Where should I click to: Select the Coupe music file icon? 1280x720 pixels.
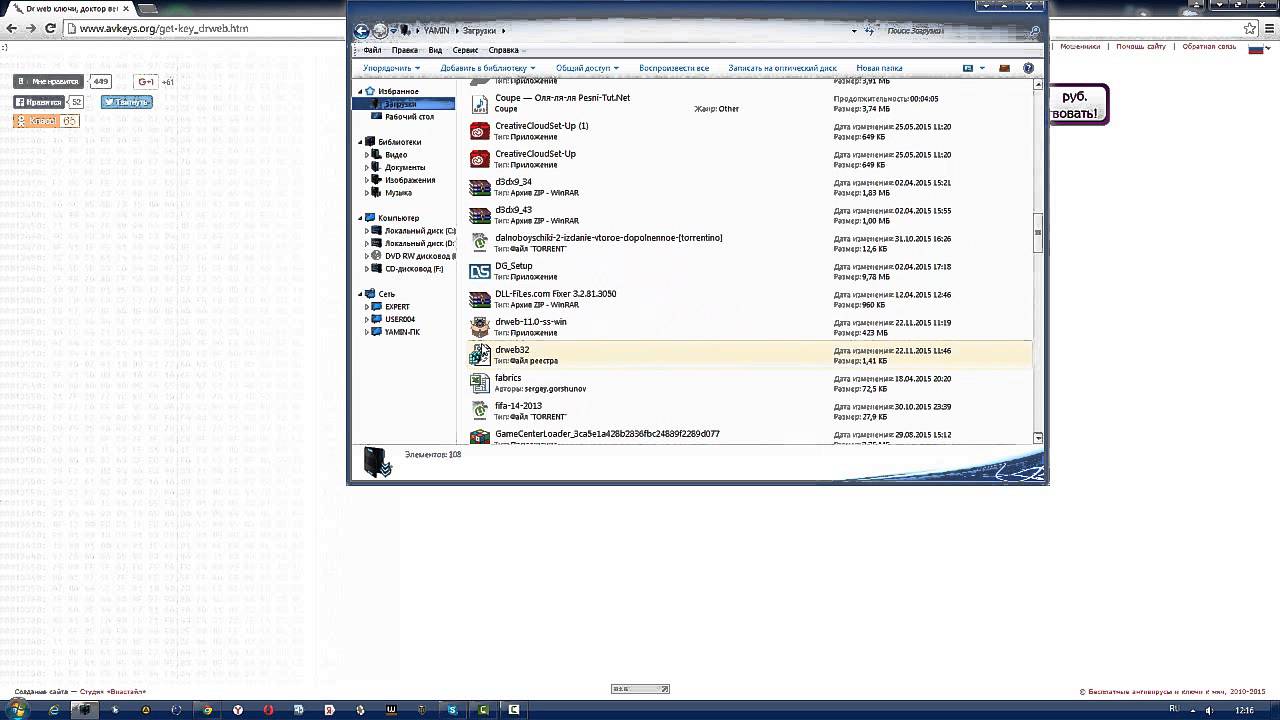click(480, 103)
